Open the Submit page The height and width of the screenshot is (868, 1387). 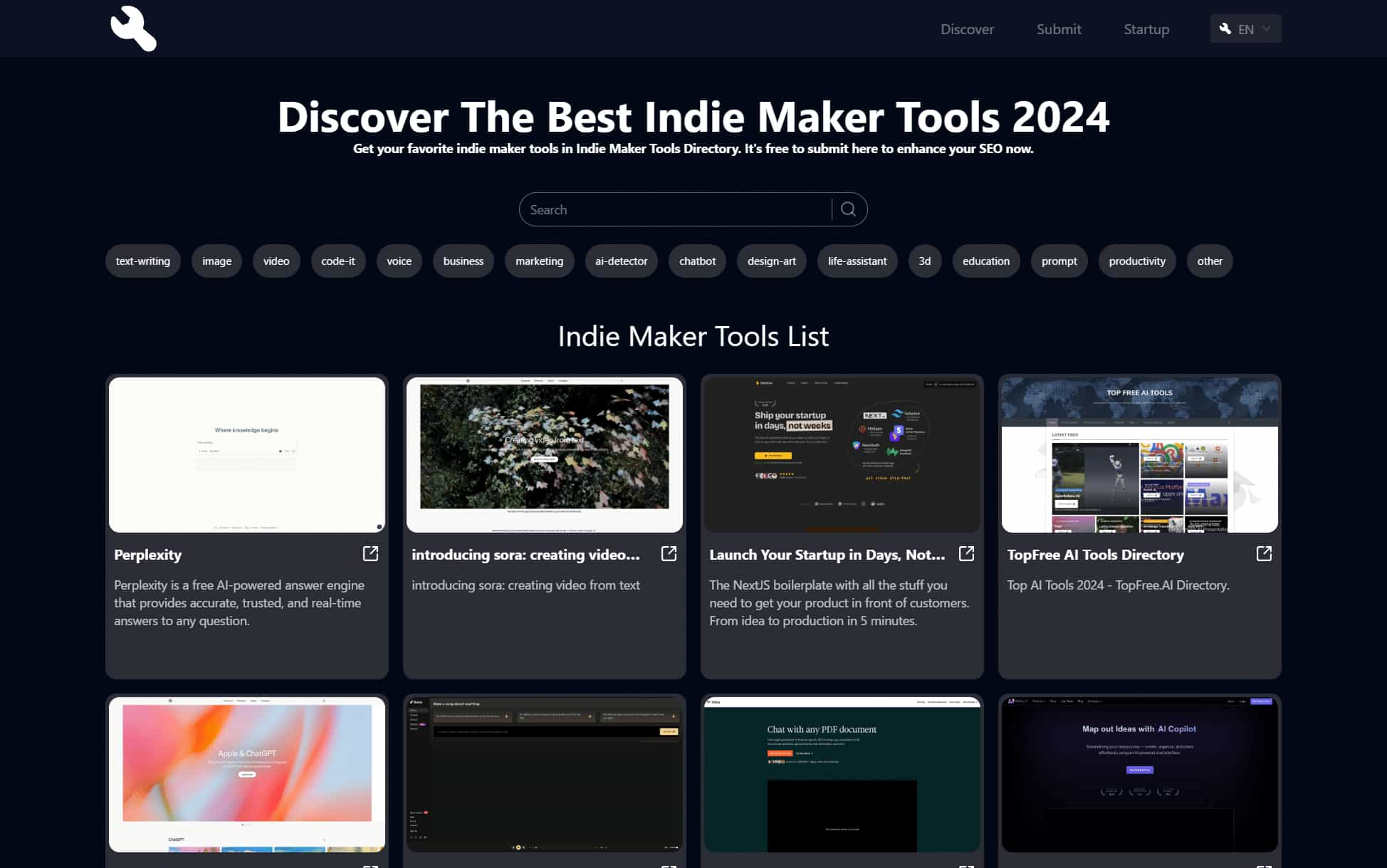click(x=1059, y=29)
